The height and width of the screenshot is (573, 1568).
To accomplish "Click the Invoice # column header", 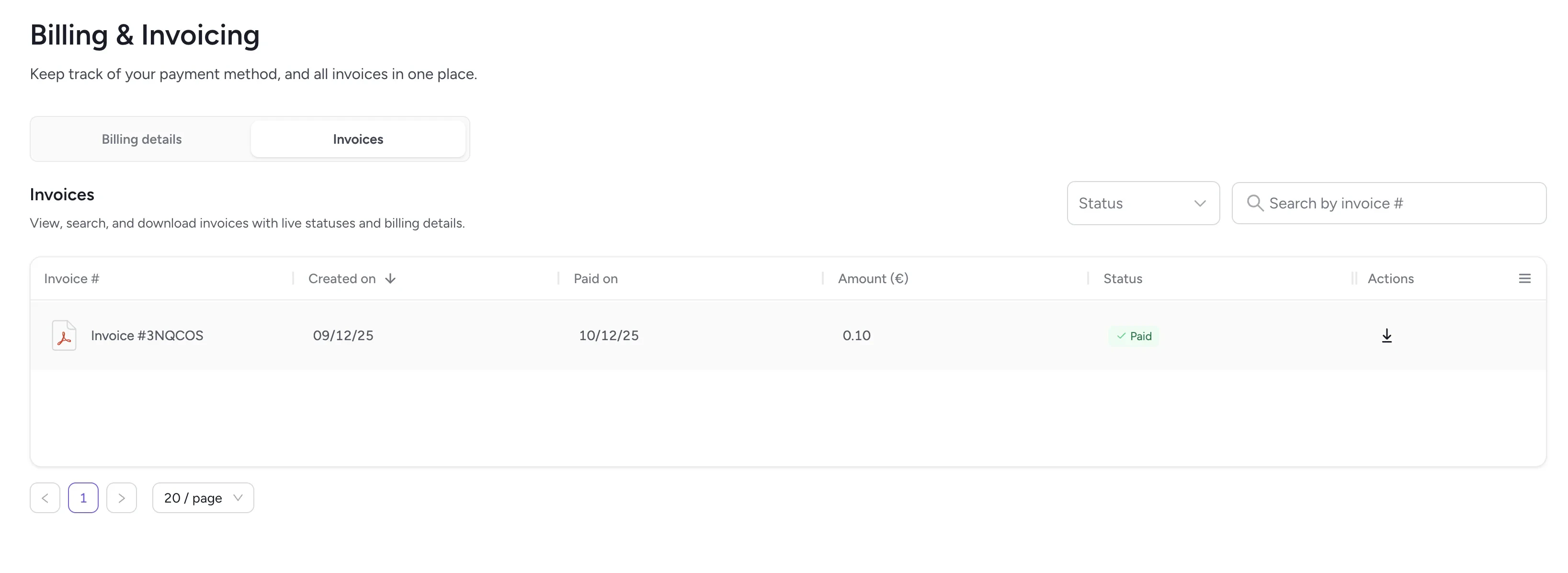I will click(x=70, y=278).
